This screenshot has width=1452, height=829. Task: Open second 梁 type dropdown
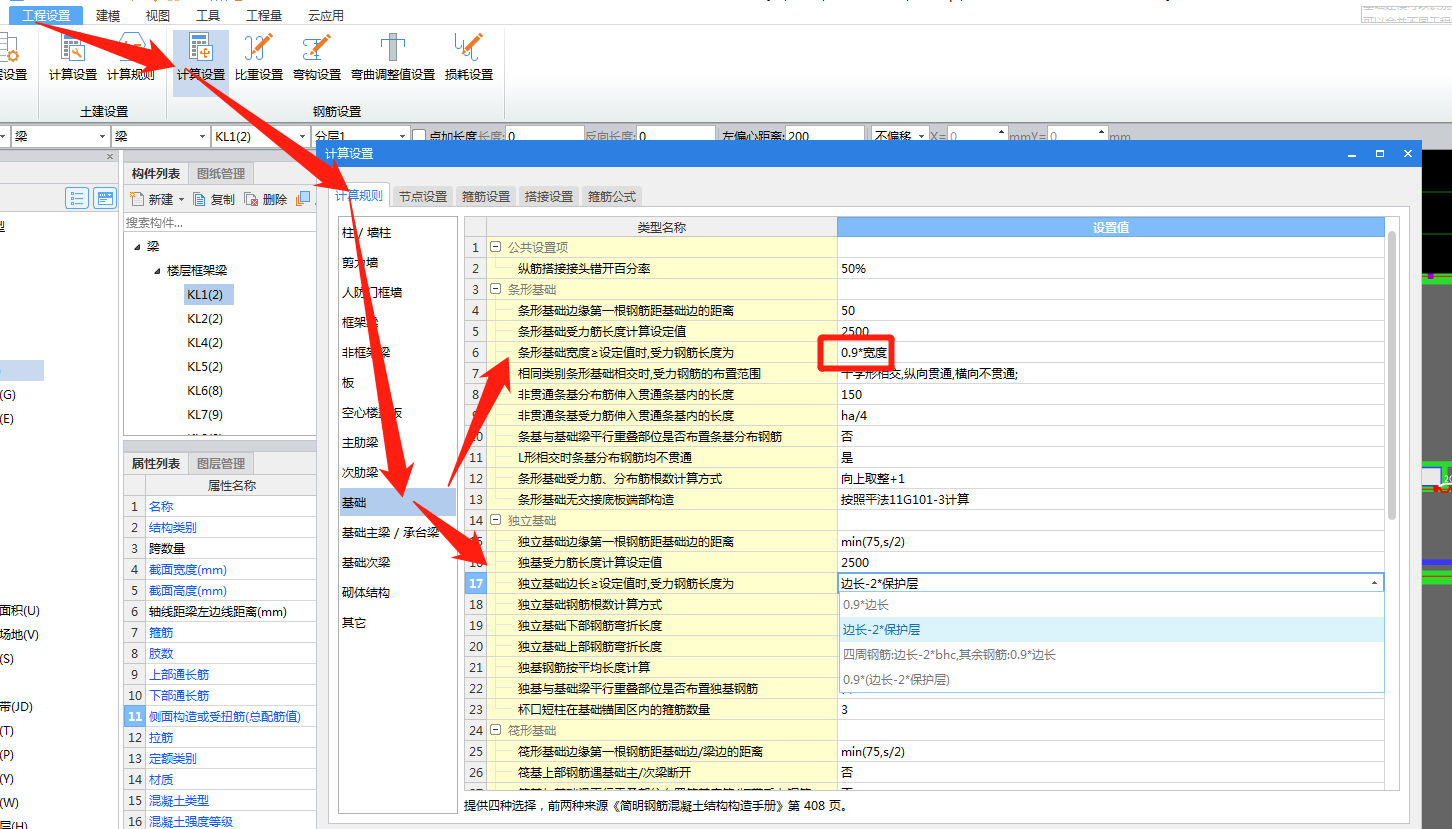(x=202, y=136)
